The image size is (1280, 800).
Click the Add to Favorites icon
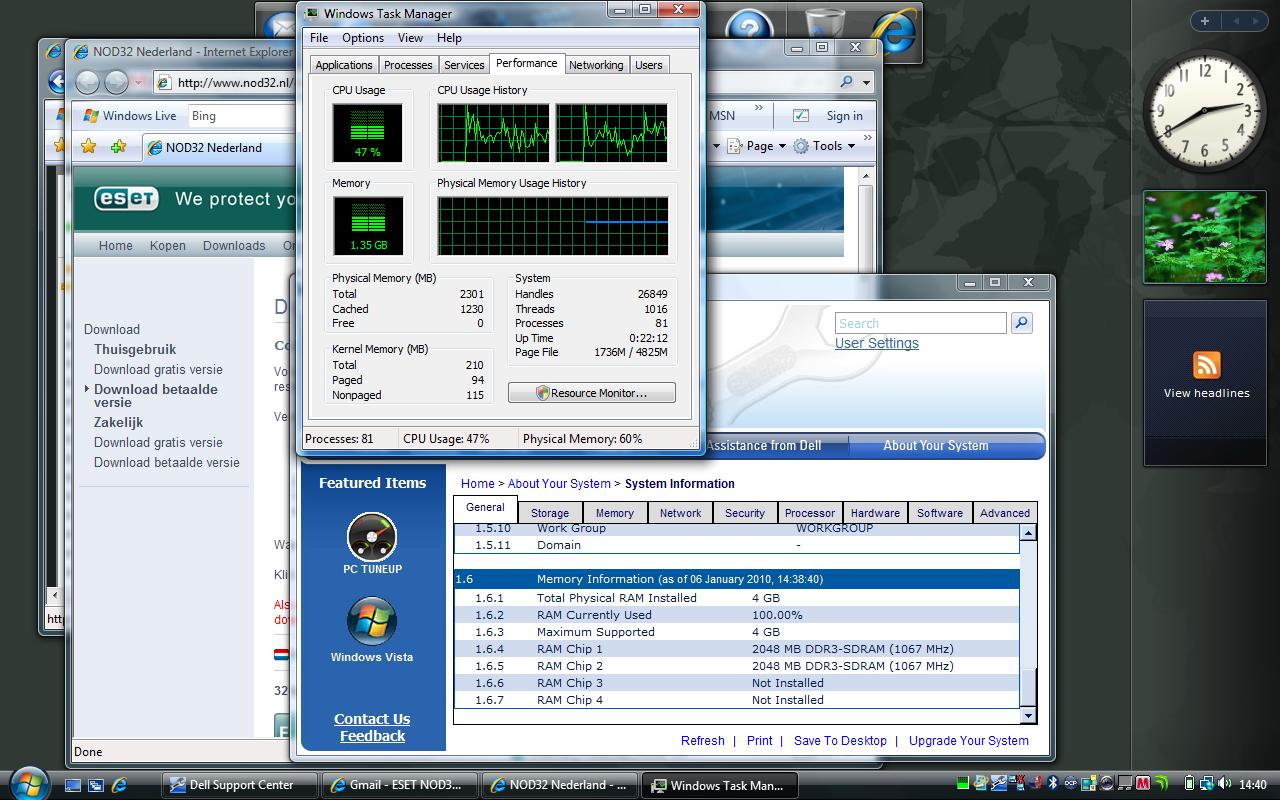(x=118, y=147)
